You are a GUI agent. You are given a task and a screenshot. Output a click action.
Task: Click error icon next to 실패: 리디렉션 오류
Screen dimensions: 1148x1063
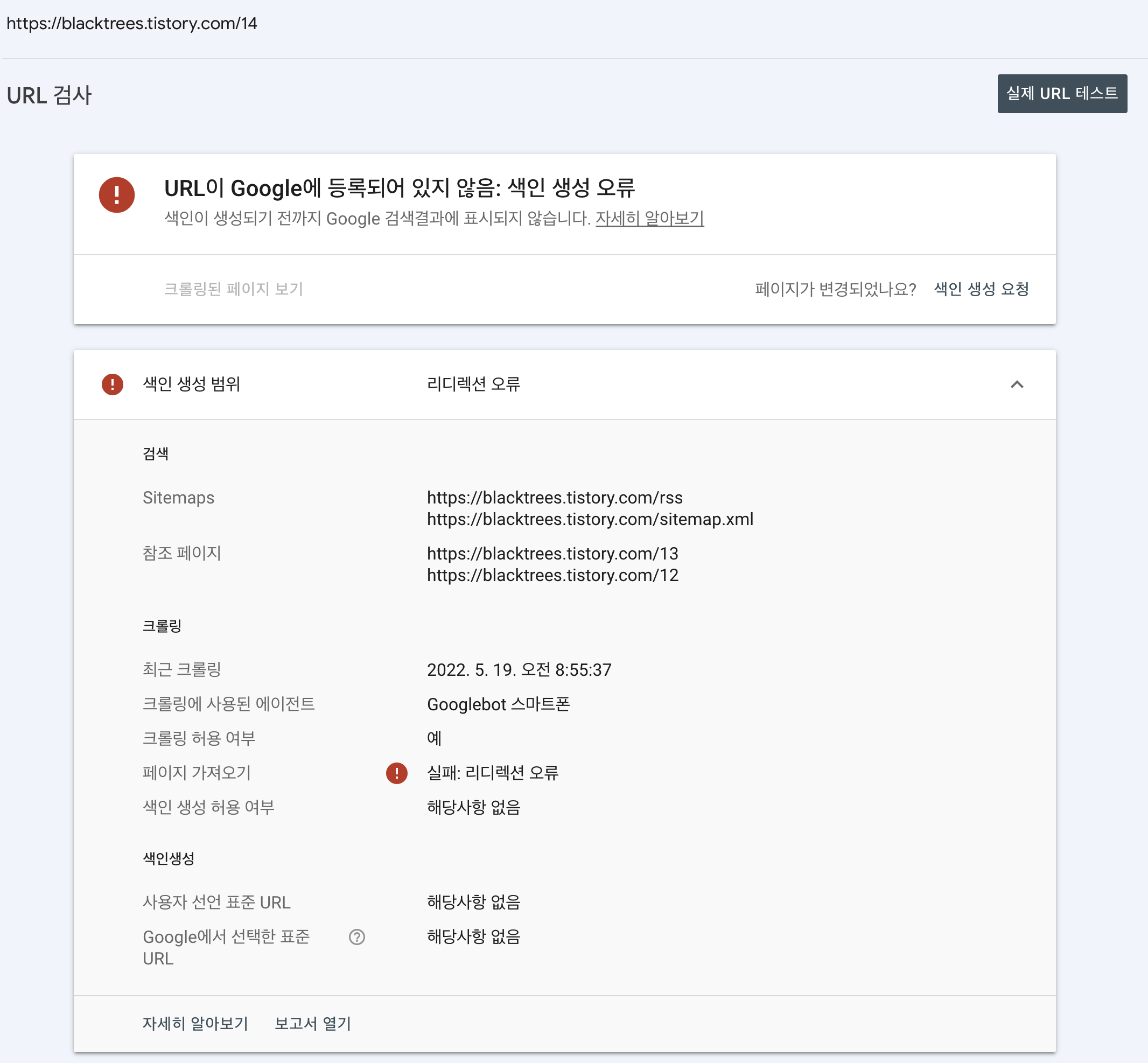[x=396, y=773]
